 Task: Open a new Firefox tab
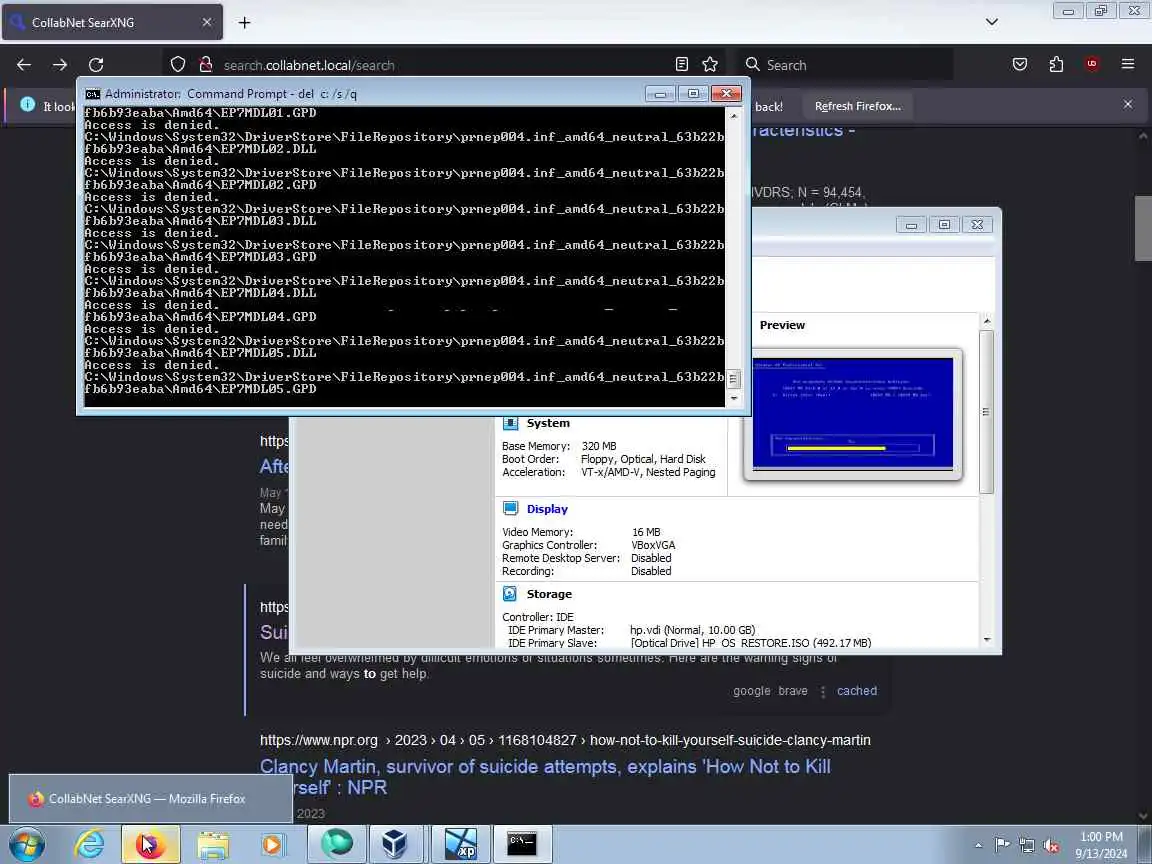pyautogui.click(x=244, y=23)
